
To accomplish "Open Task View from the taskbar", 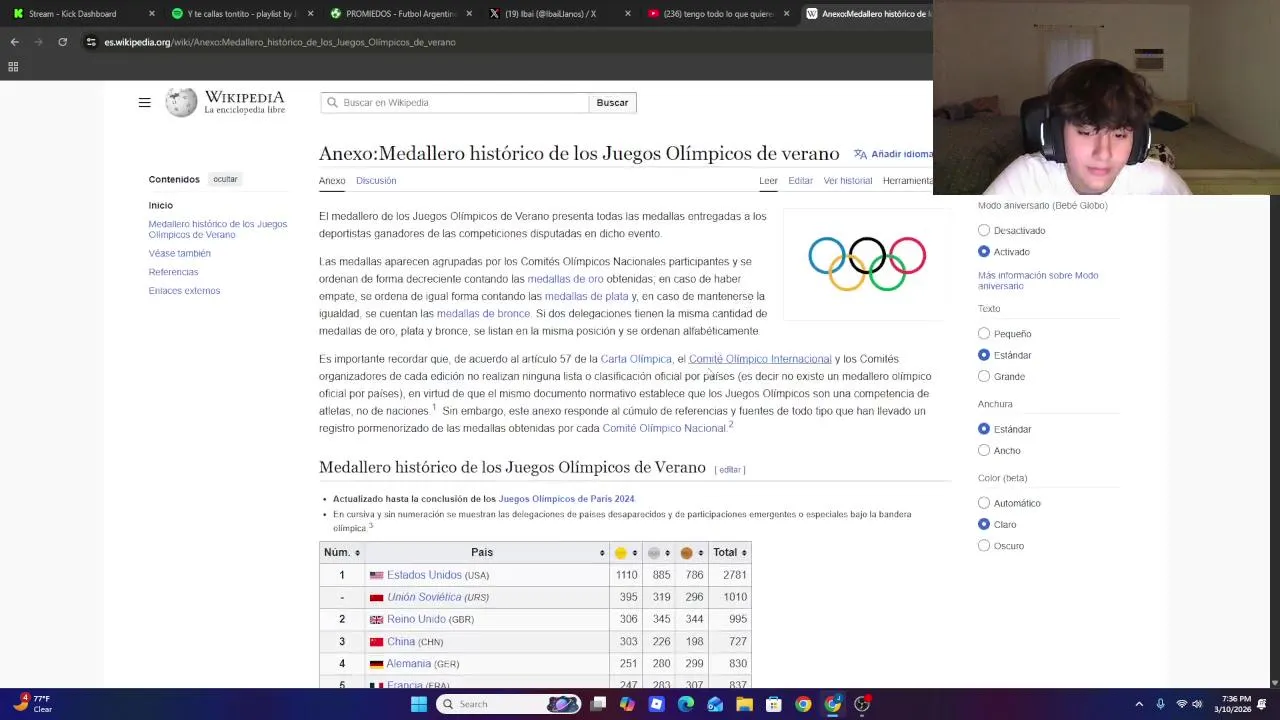I will (598, 704).
